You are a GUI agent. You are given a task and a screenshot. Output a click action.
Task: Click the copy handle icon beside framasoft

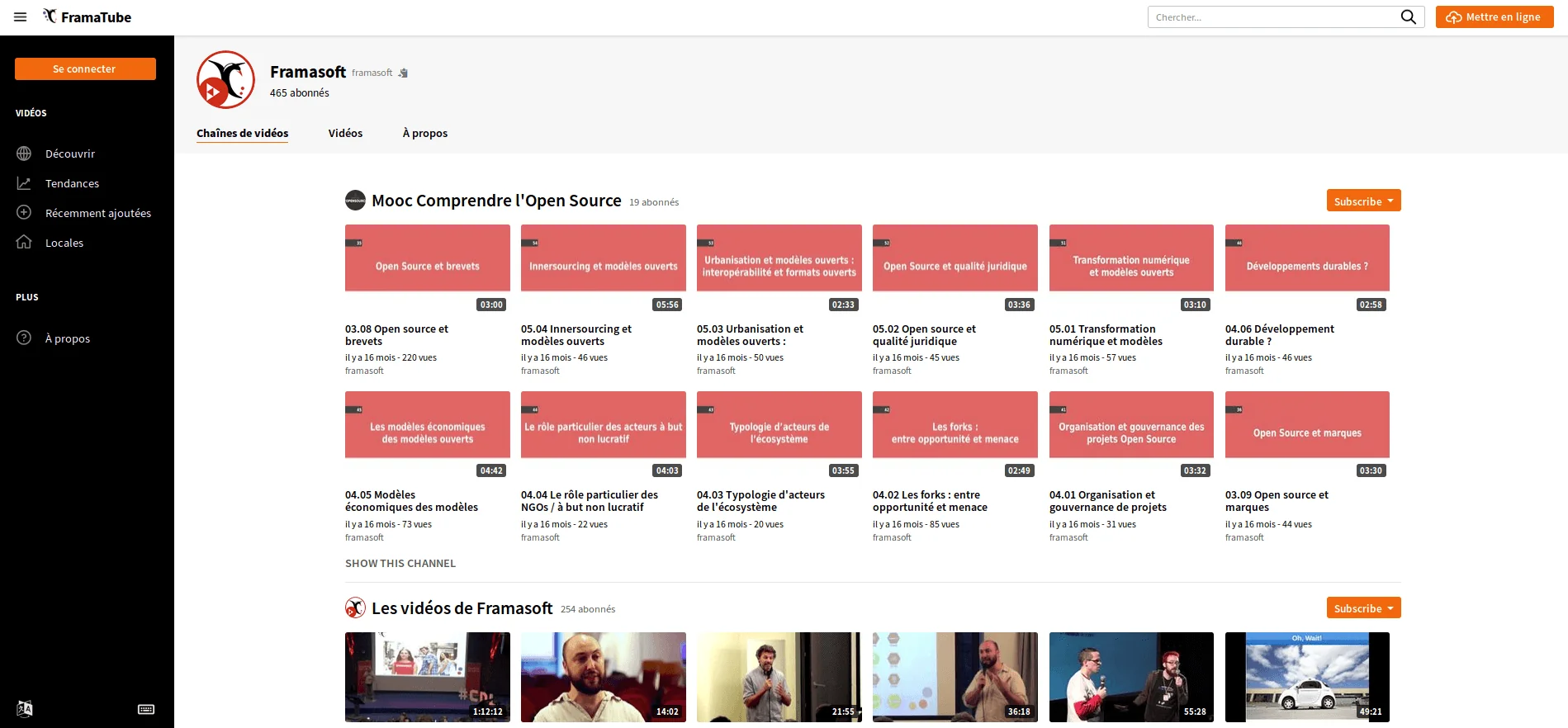click(x=403, y=73)
